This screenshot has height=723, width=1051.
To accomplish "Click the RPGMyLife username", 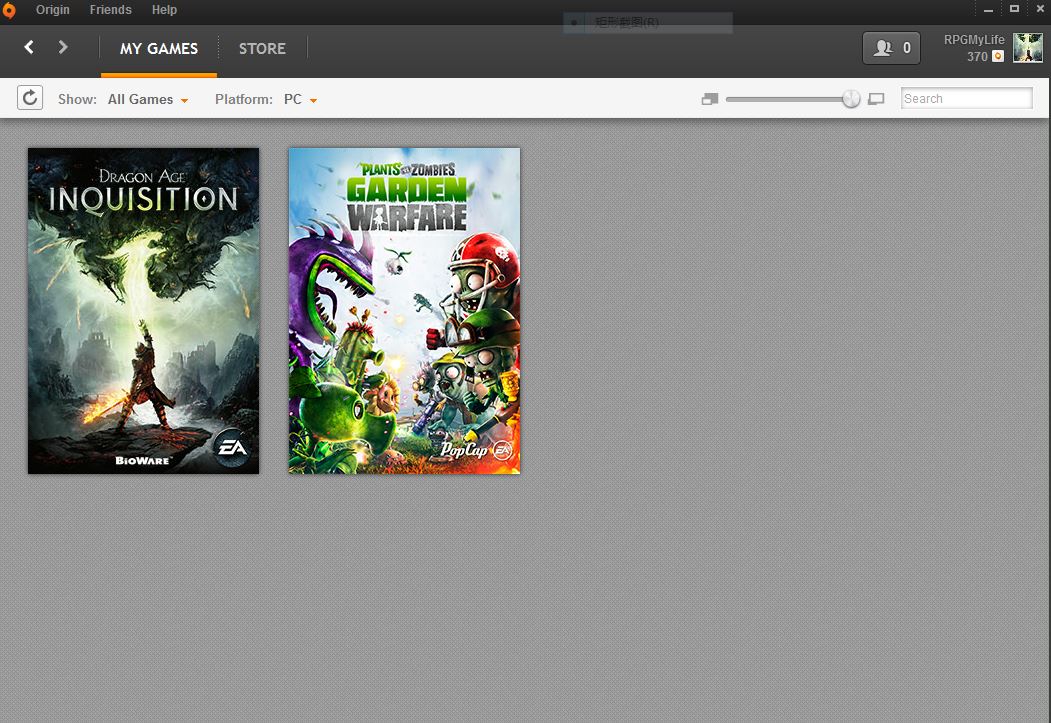I will [974, 40].
